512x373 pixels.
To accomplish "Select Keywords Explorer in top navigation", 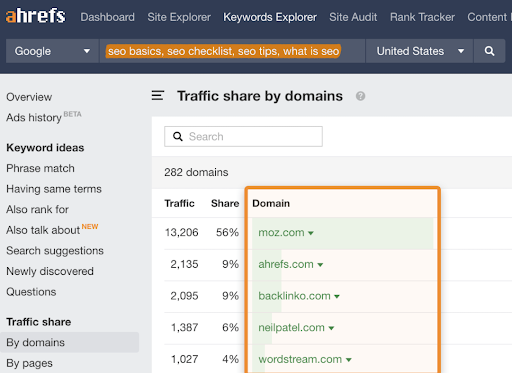I will pos(270,17).
